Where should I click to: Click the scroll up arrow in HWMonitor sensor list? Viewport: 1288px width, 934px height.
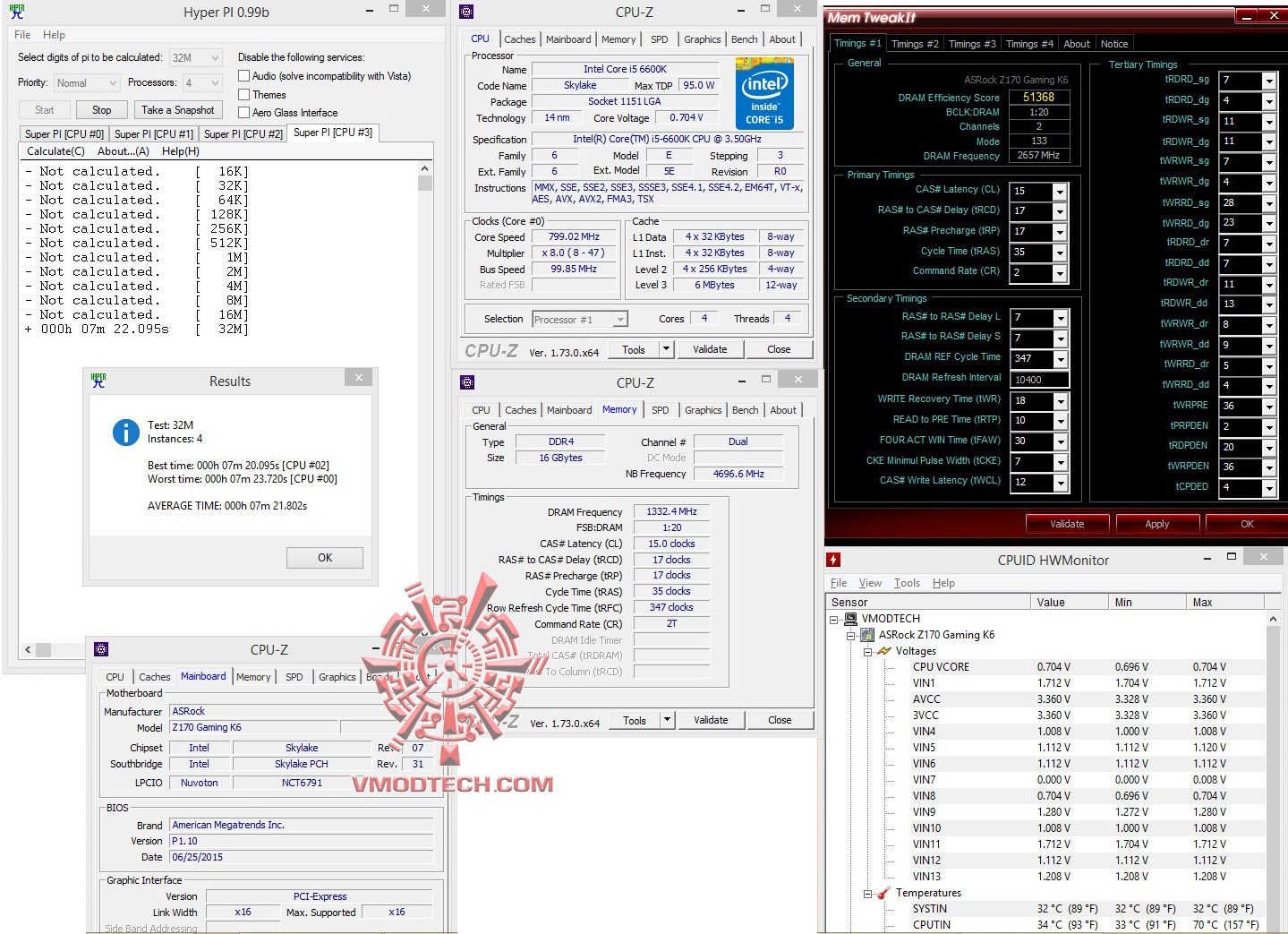click(1273, 619)
